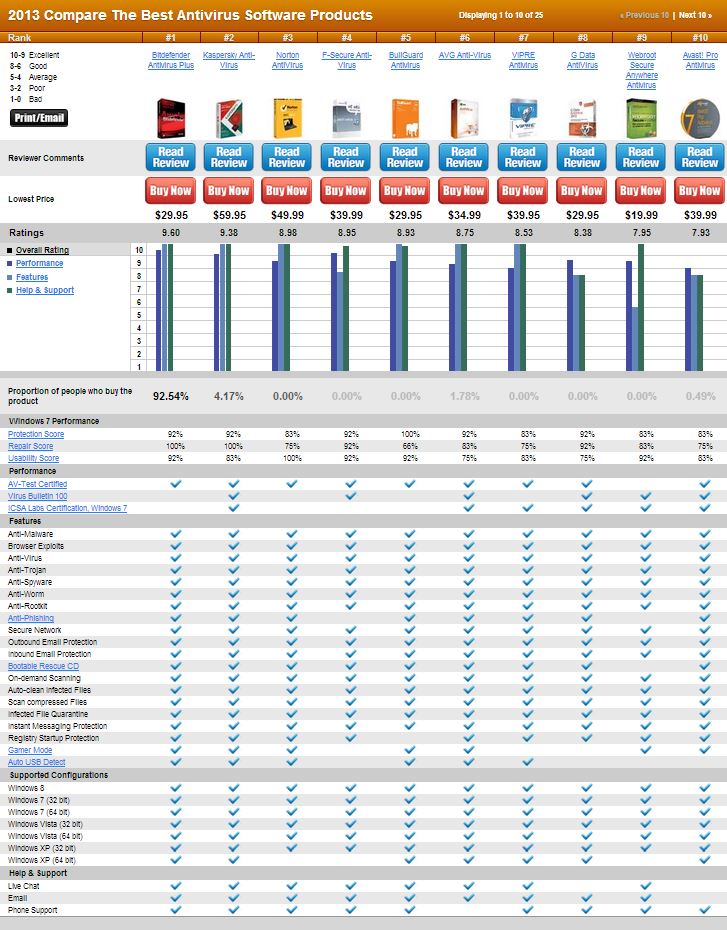Buy Now the $39.99 F-Secure product
This screenshot has height=930, width=727.
(x=346, y=190)
